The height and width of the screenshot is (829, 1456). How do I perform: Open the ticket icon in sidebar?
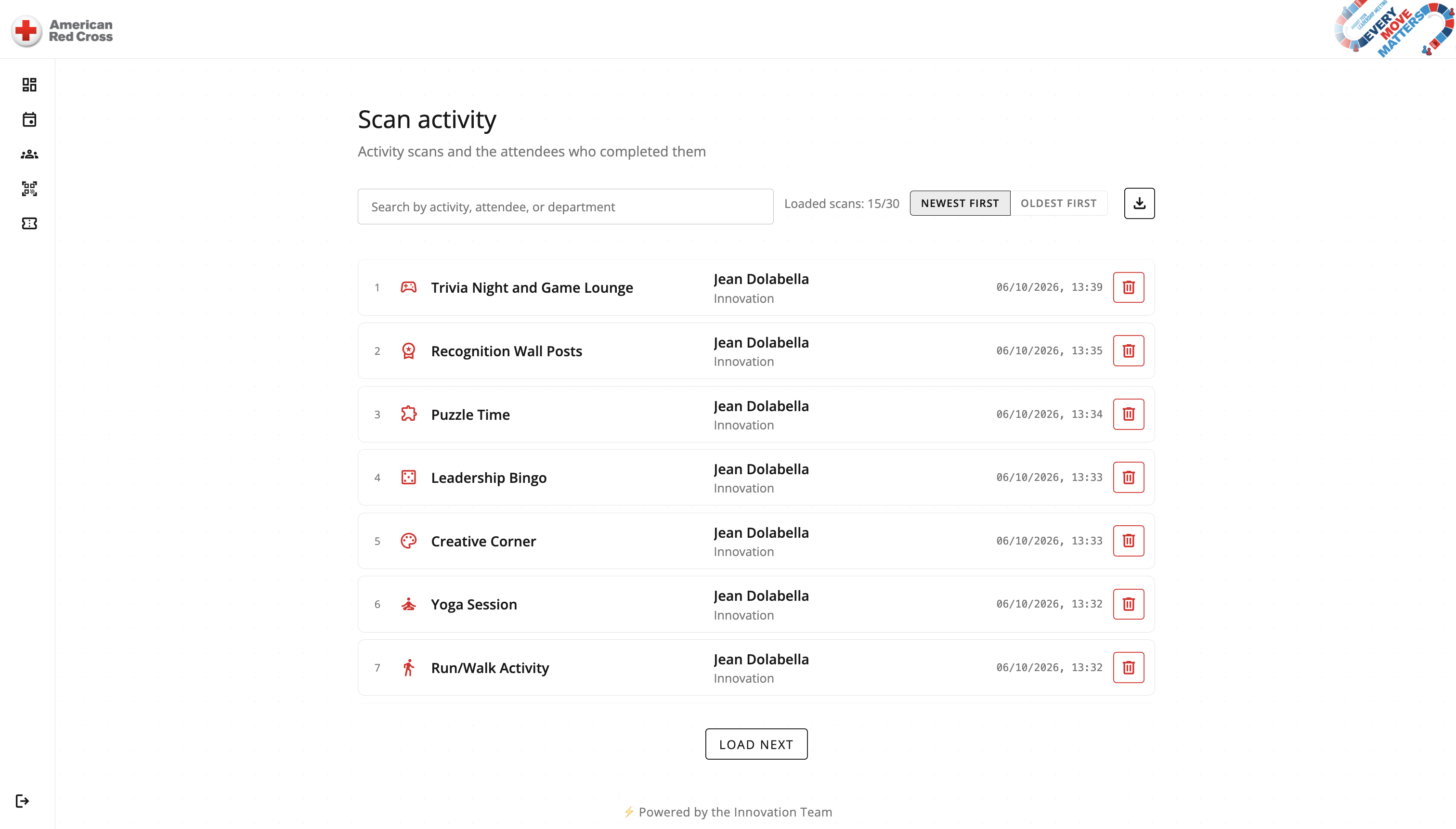click(x=29, y=224)
